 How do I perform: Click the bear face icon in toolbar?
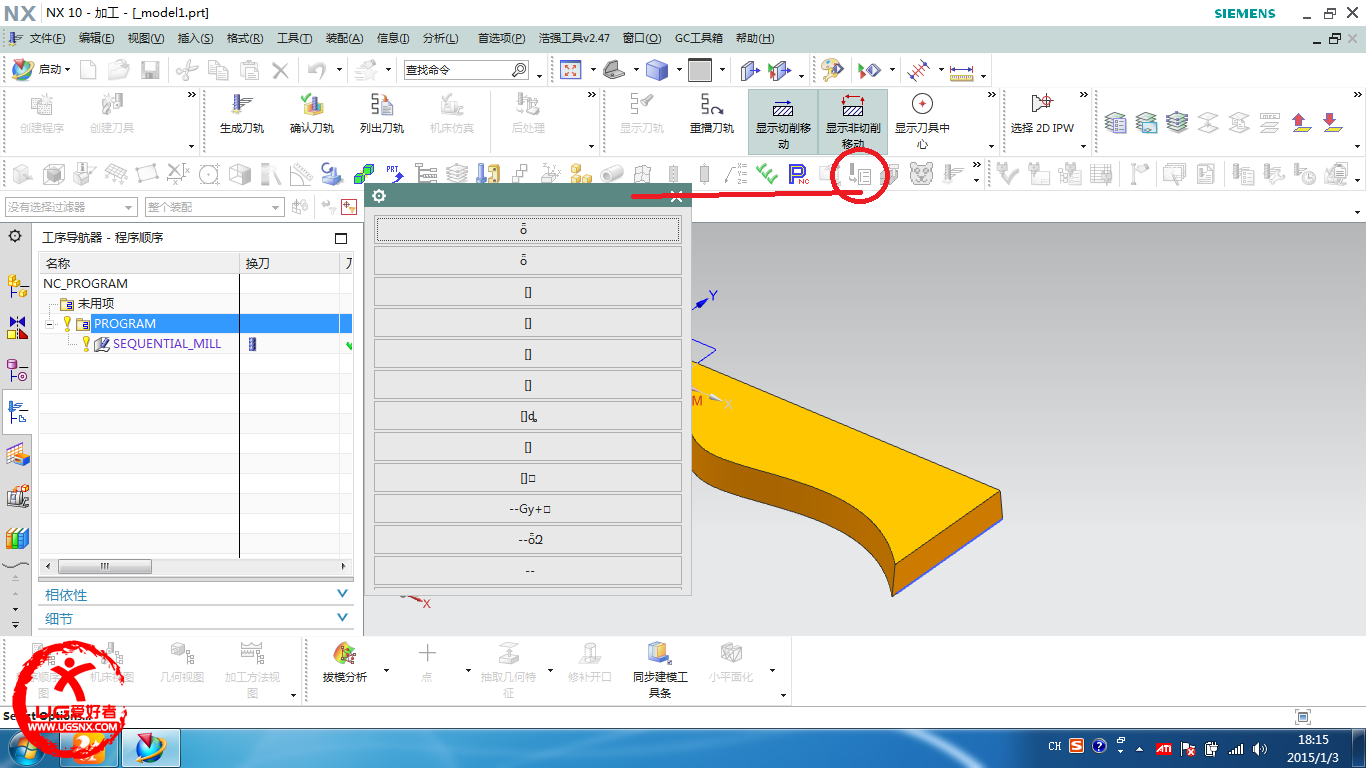(x=921, y=175)
